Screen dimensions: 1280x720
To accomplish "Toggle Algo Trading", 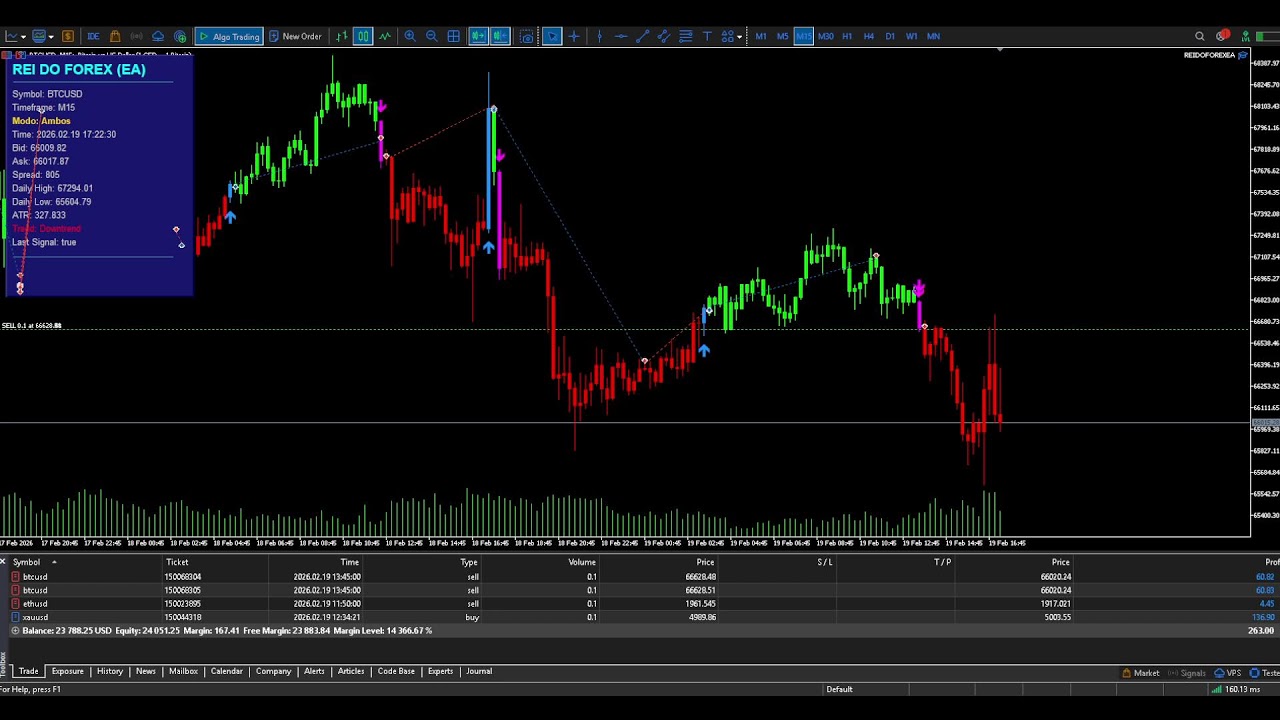I will click(228, 36).
